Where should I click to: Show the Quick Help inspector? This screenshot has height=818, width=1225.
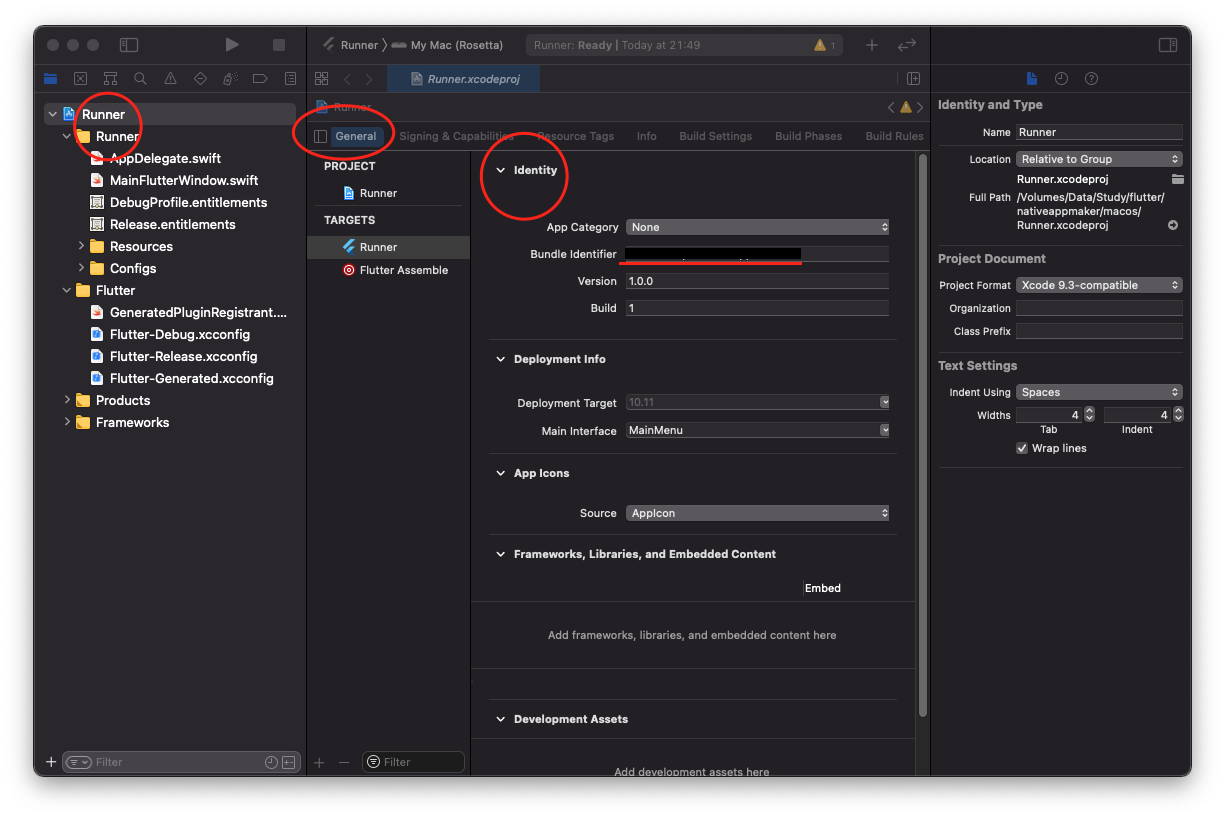[x=1091, y=79]
